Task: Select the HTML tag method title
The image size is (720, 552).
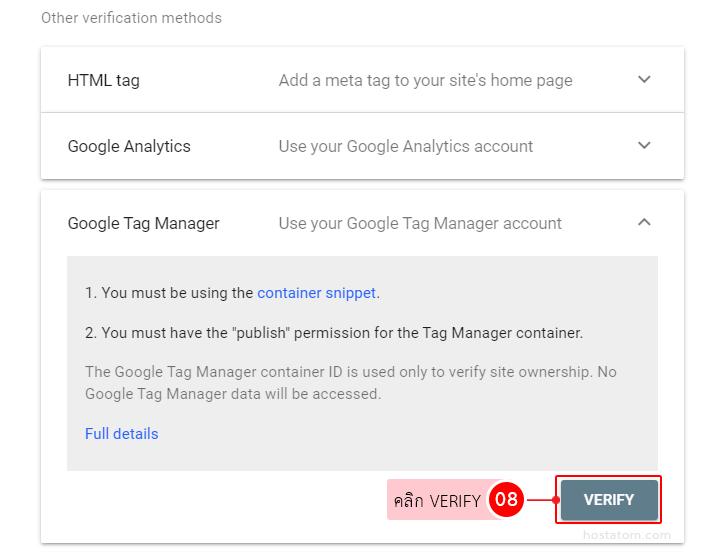Action: click(104, 81)
